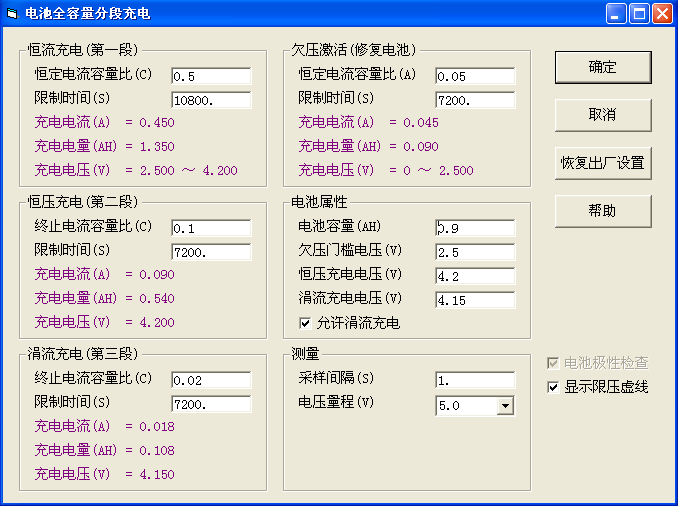
Task: Click 终止电流容量比 field in 恒压充电 section
Action: (211, 228)
